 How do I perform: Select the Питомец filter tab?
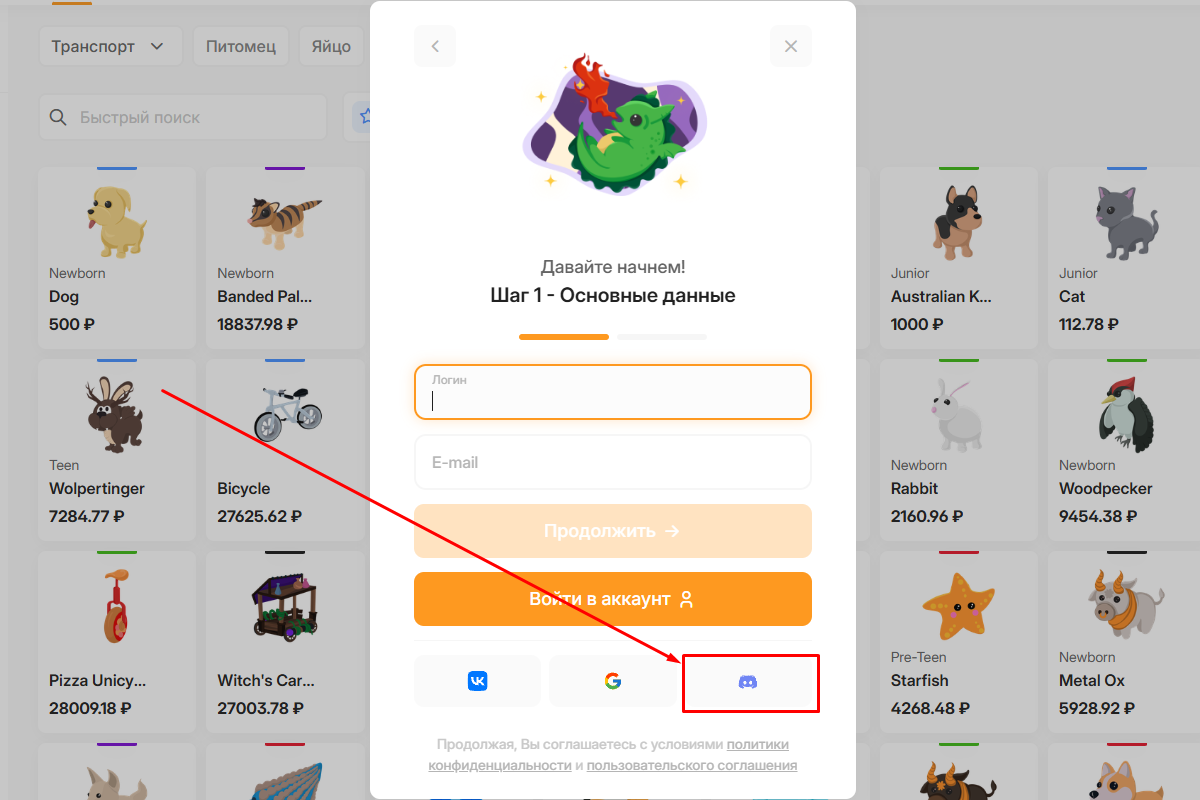coord(241,46)
